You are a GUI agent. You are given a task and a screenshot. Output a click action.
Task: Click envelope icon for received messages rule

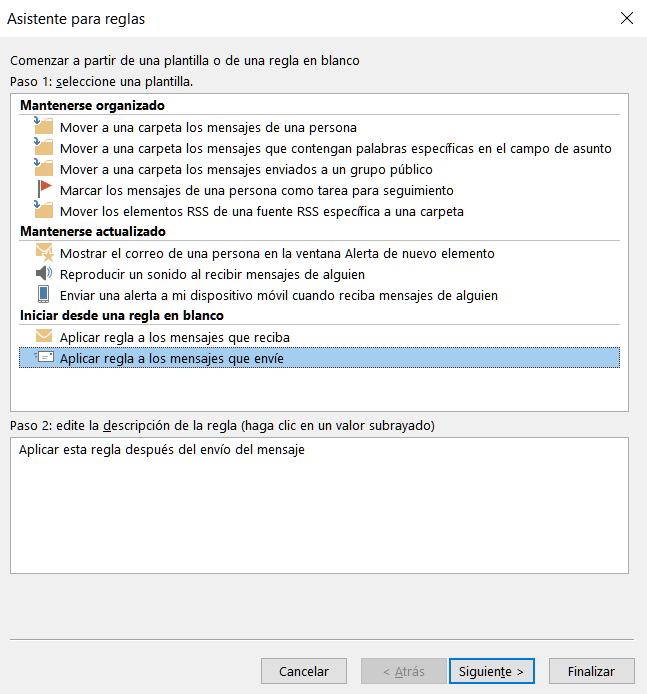pyautogui.click(x=44, y=337)
